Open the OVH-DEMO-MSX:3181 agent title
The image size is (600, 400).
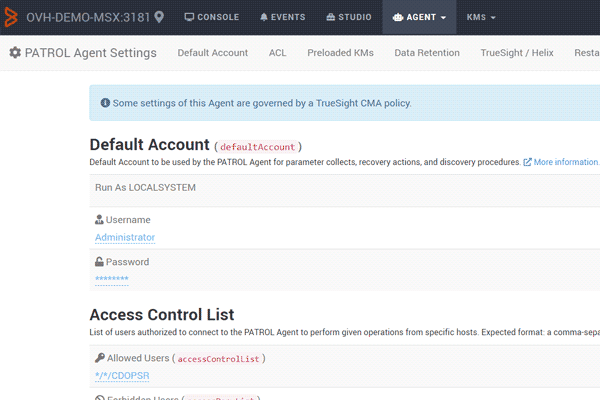tap(88, 17)
